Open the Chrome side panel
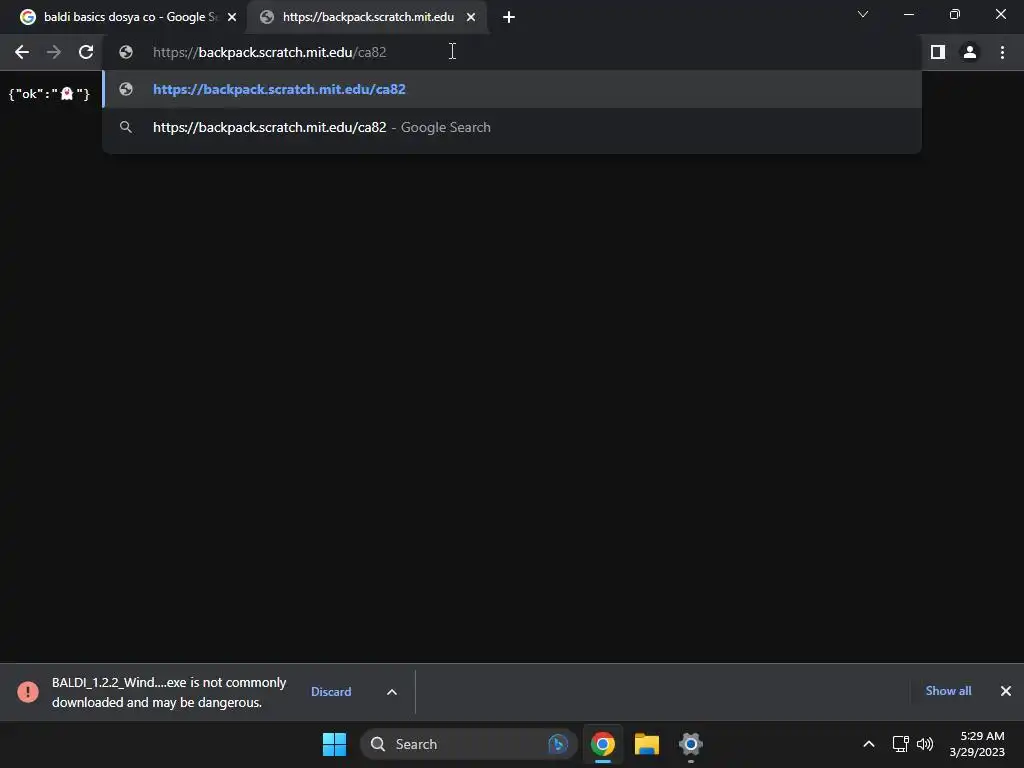1024x768 pixels. coord(938,52)
